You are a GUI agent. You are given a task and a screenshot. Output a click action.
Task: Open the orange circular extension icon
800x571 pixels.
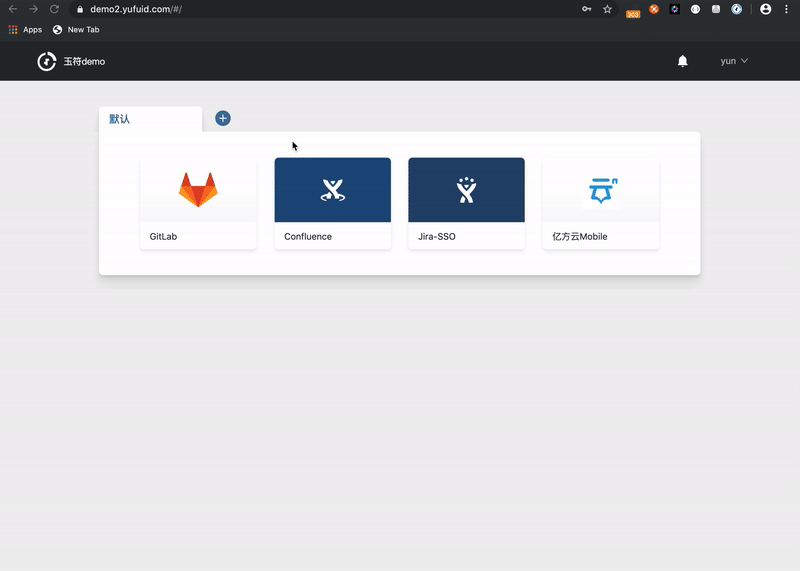click(x=654, y=9)
